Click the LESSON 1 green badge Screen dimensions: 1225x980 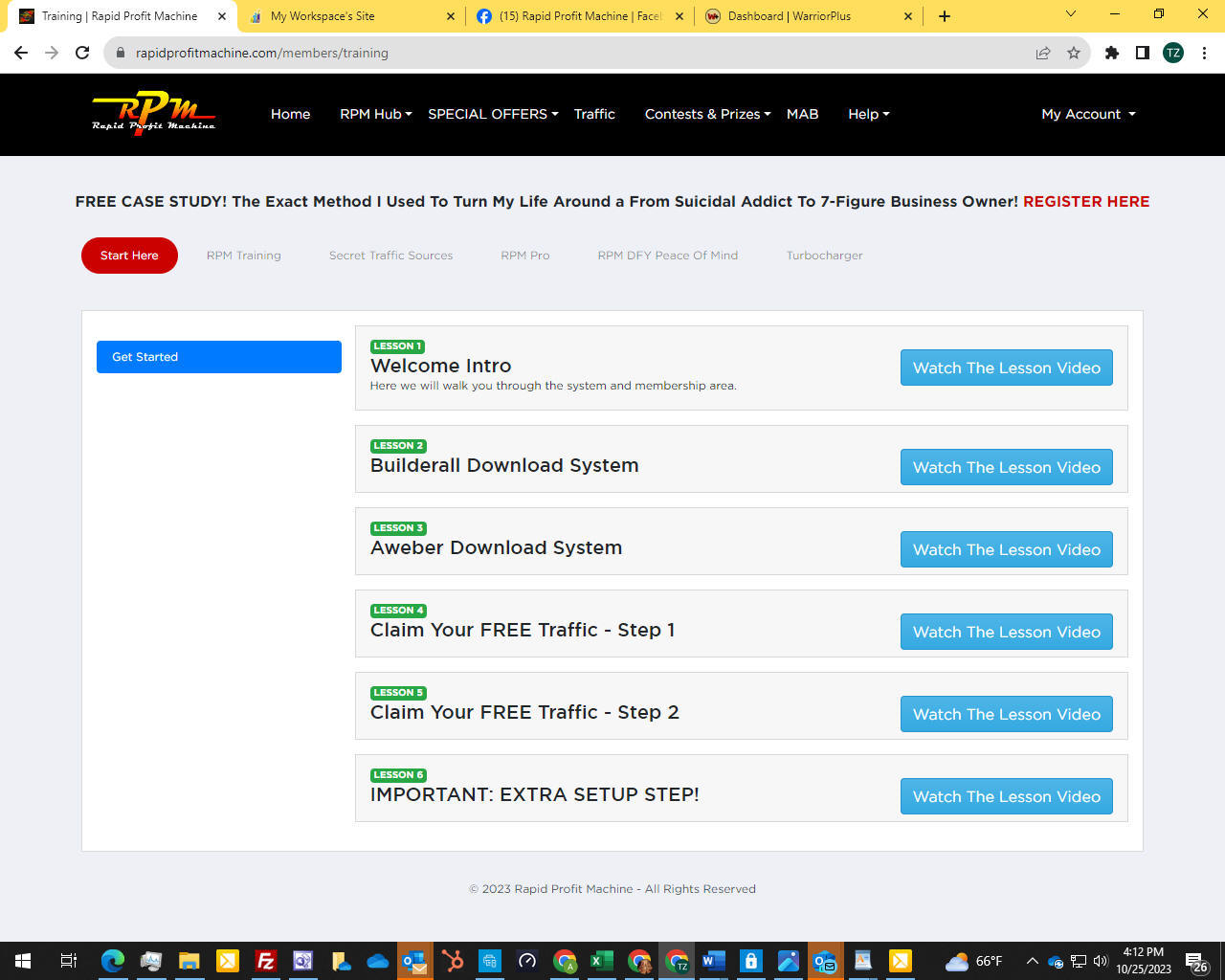pyautogui.click(x=397, y=346)
